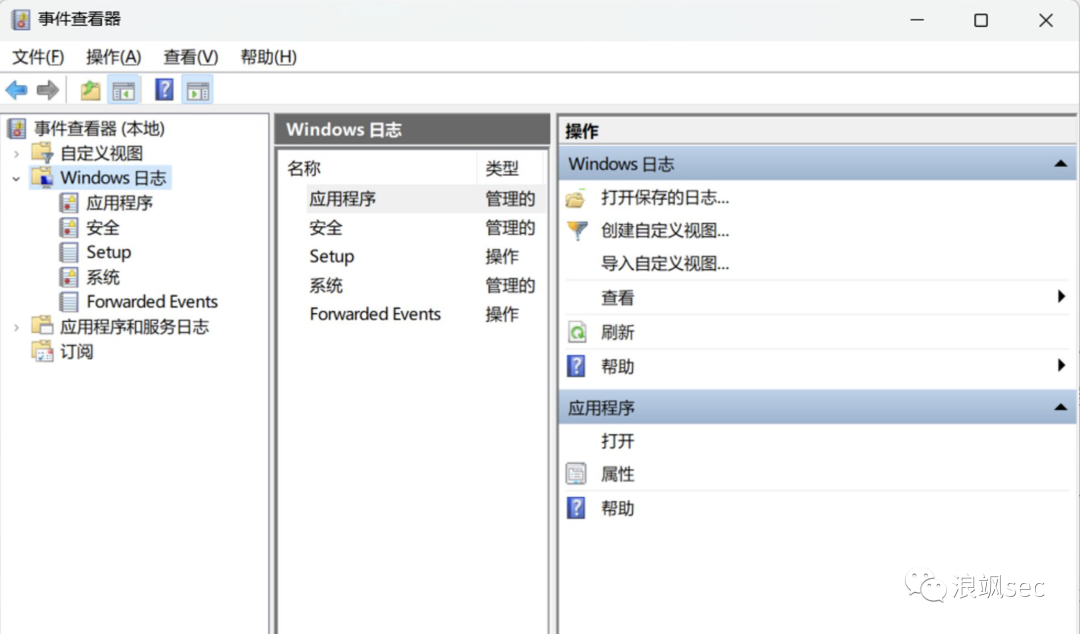Toggle the show/hide action pane icon
The image size is (1080, 634).
coord(198,90)
